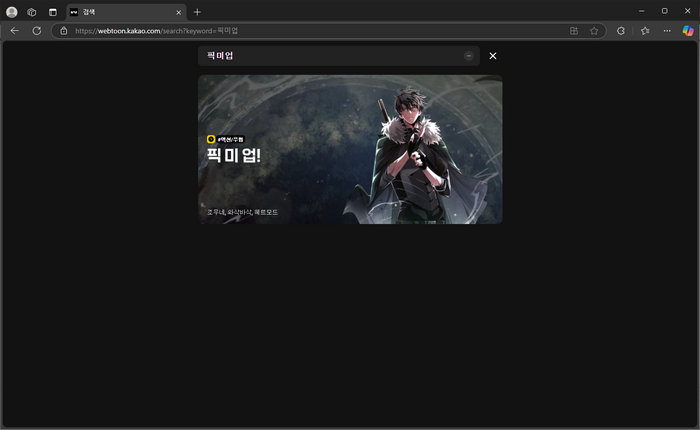This screenshot has height=430, width=700.
Task: Open the split screen icon in address bar
Action: click(574, 31)
